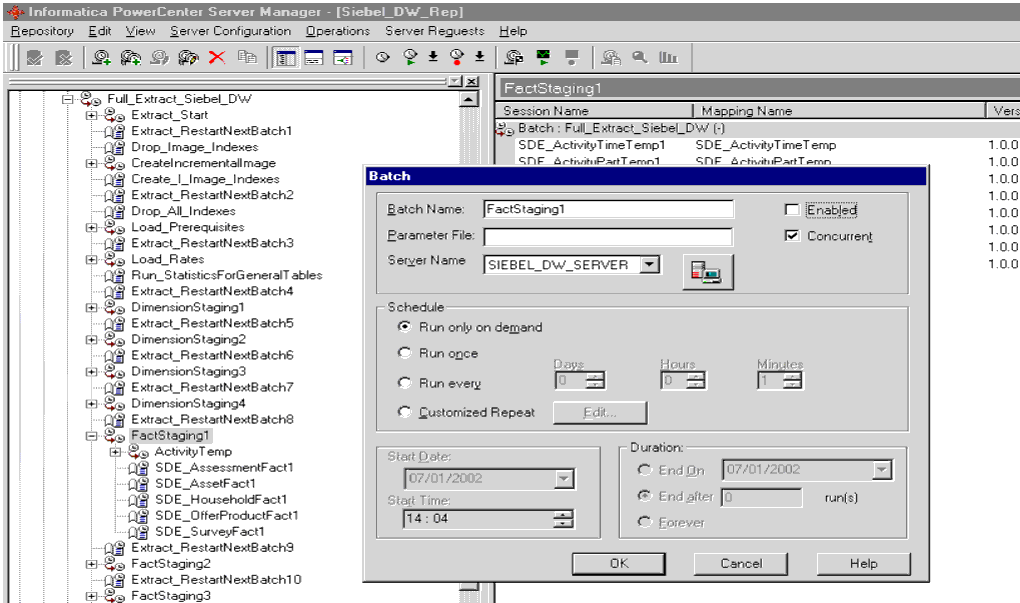Click the server browse icon button in Batch dialog
This screenshot has height=603, width=1020.
[708, 271]
